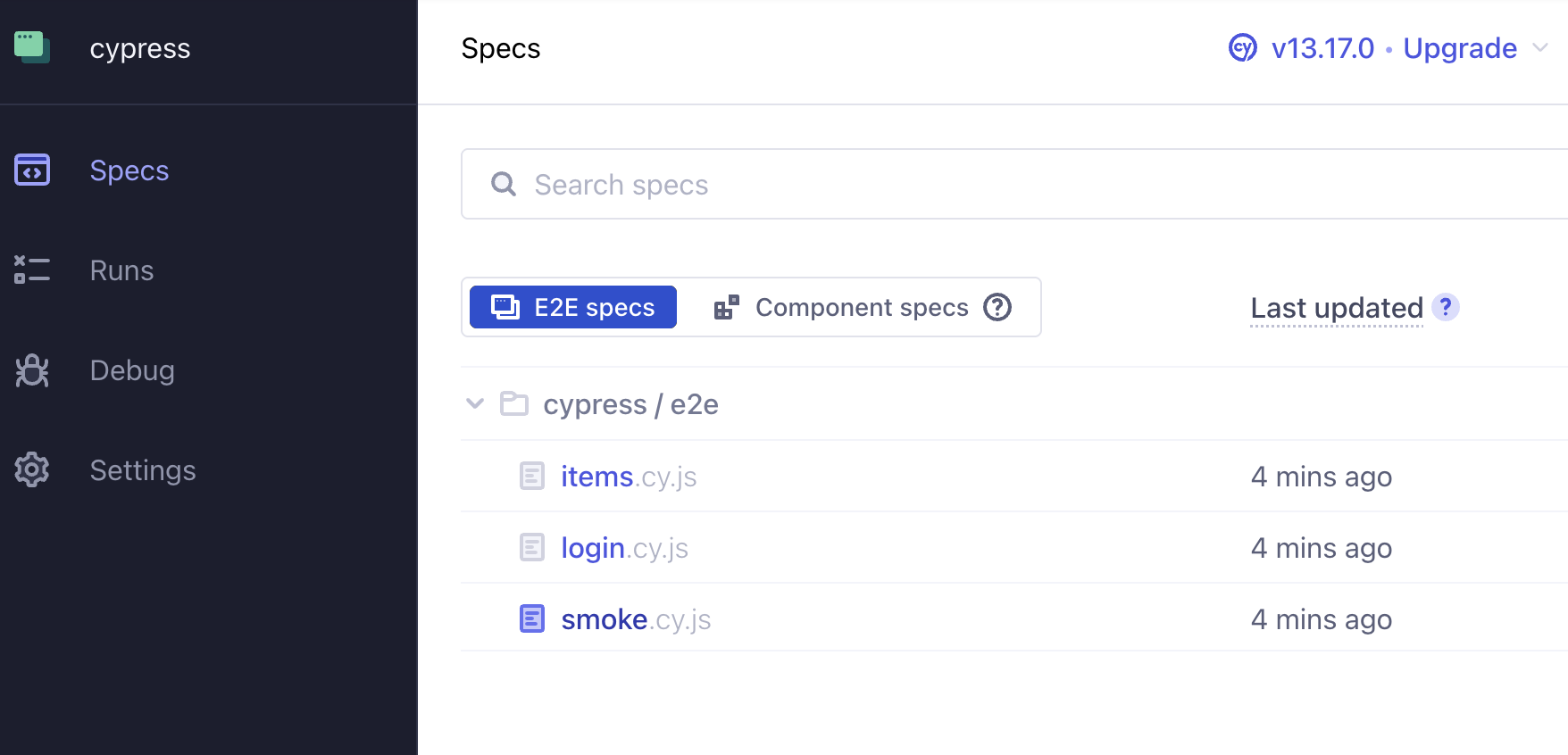Image resolution: width=1568 pixels, height=755 pixels.
Task: Click the Specs code-window sidebar icon
Action: pyautogui.click(x=32, y=170)
